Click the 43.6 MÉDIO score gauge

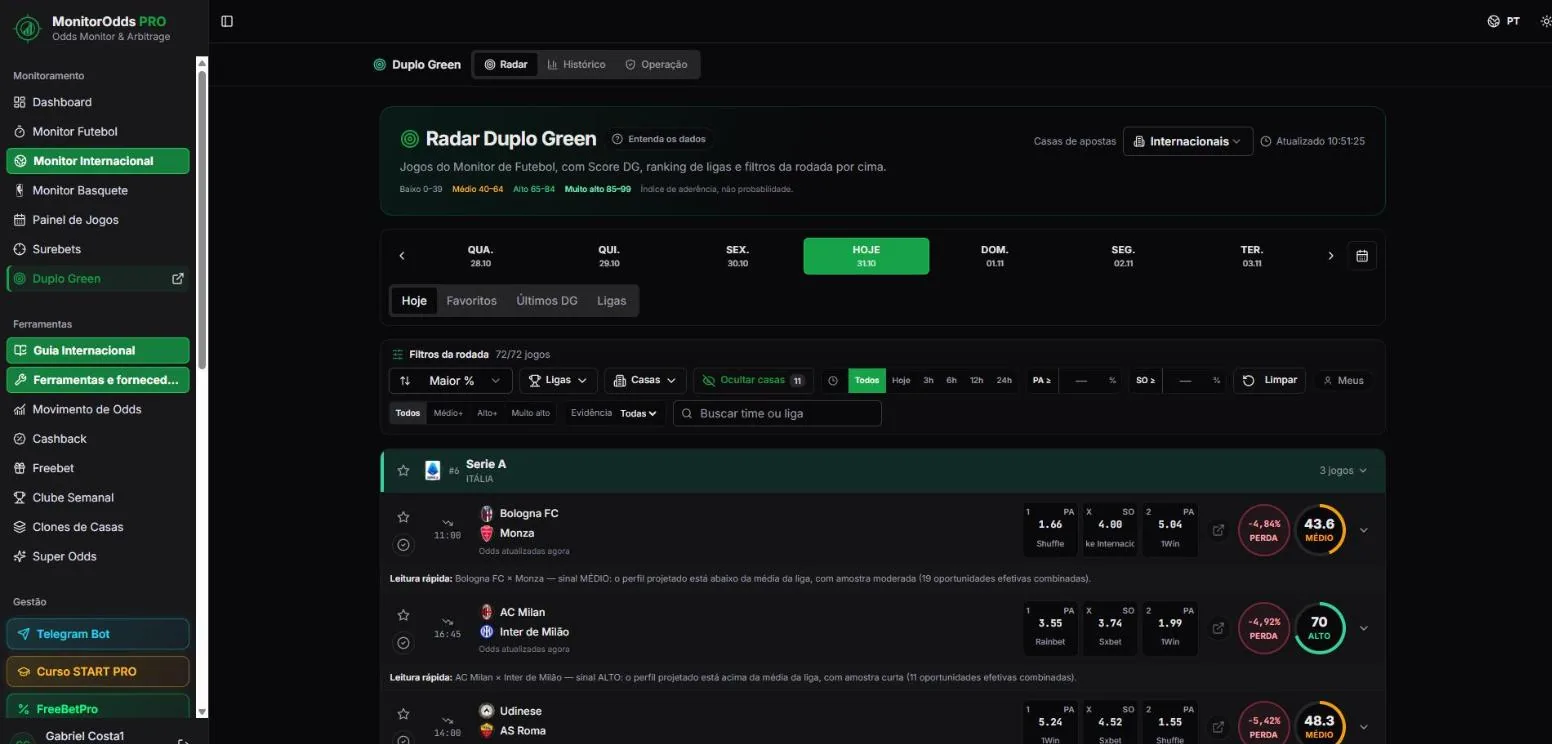pos(1319,530)
